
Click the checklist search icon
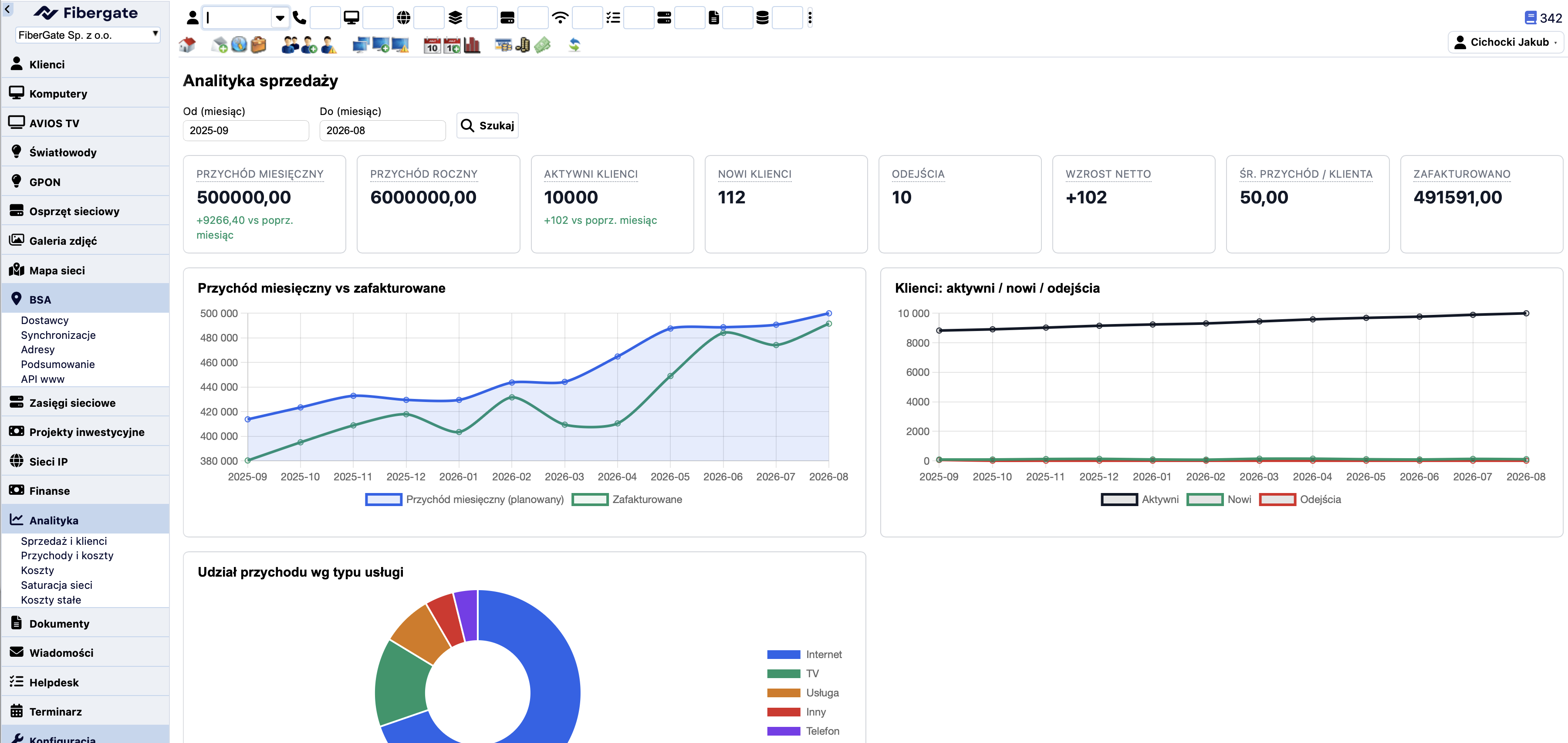(613, 18)
